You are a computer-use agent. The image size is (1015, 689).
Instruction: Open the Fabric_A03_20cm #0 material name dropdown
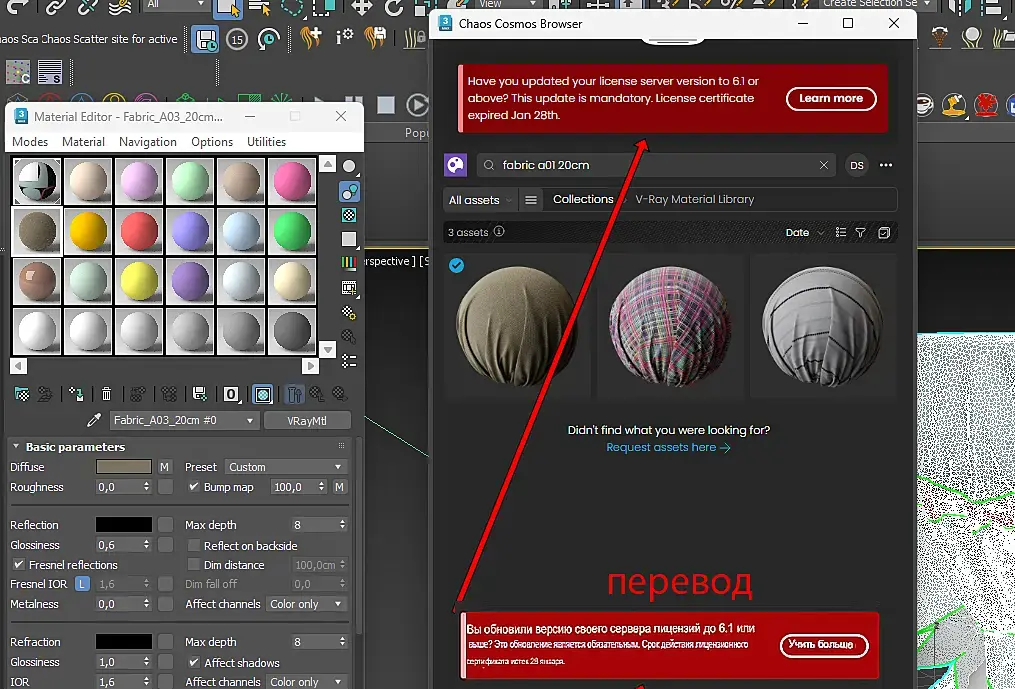click(183, 420)
